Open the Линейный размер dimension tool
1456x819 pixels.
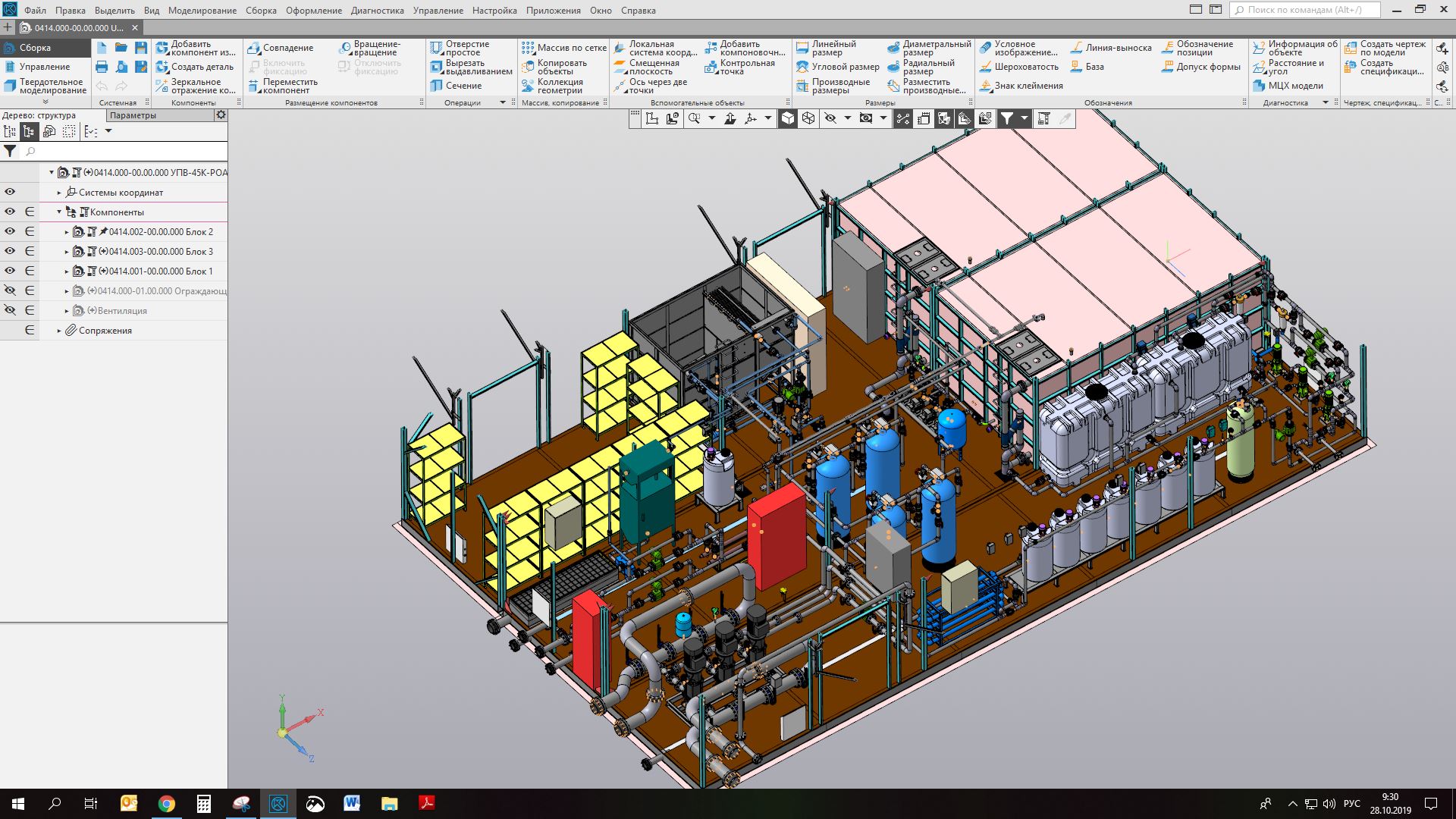click(x=802, y=48)
